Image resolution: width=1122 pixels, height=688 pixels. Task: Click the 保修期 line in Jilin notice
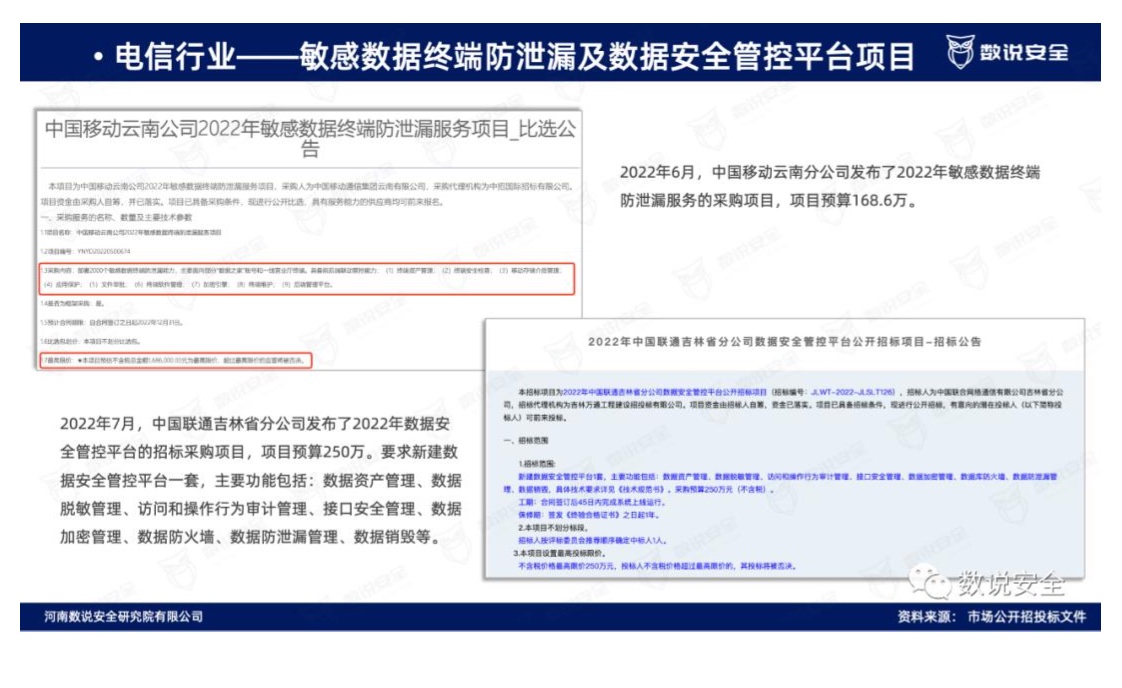pyautogui.click(x=588, y=515)
